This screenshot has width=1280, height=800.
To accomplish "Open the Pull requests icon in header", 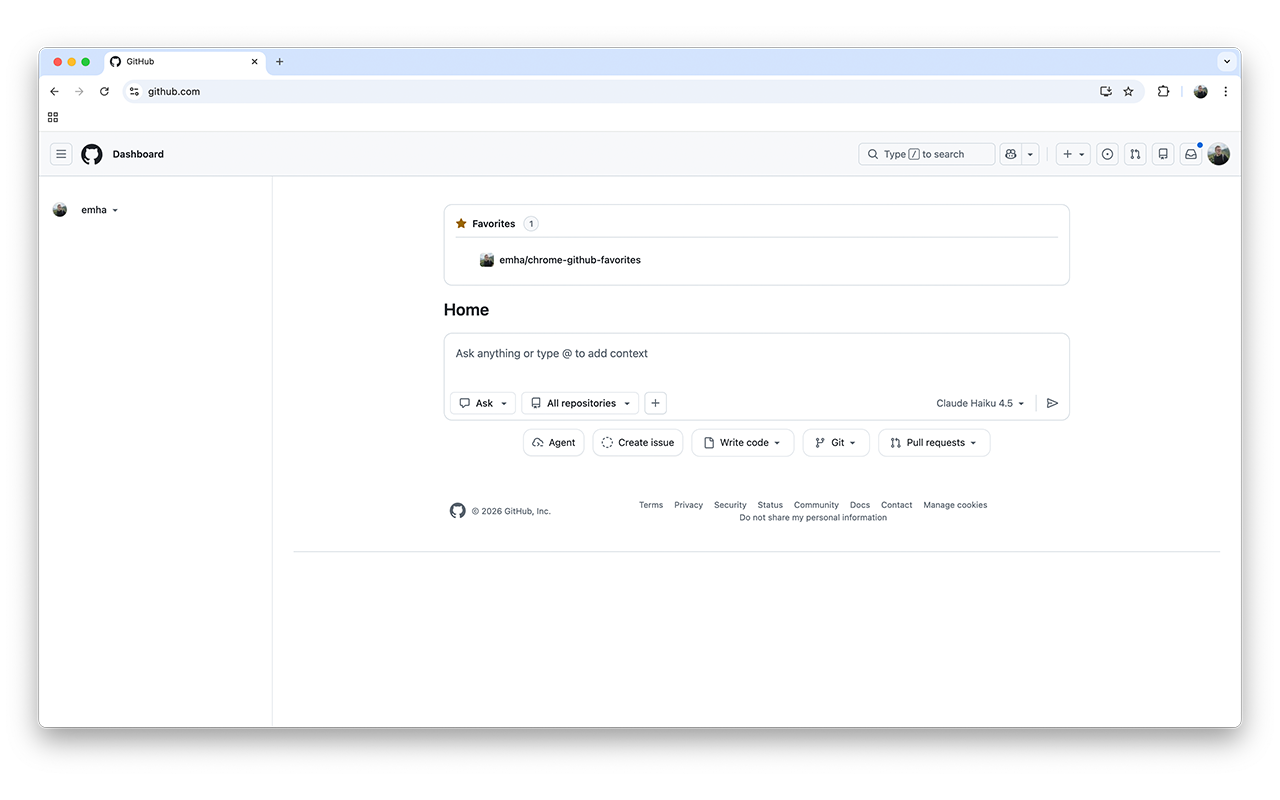I will 1135,154.
